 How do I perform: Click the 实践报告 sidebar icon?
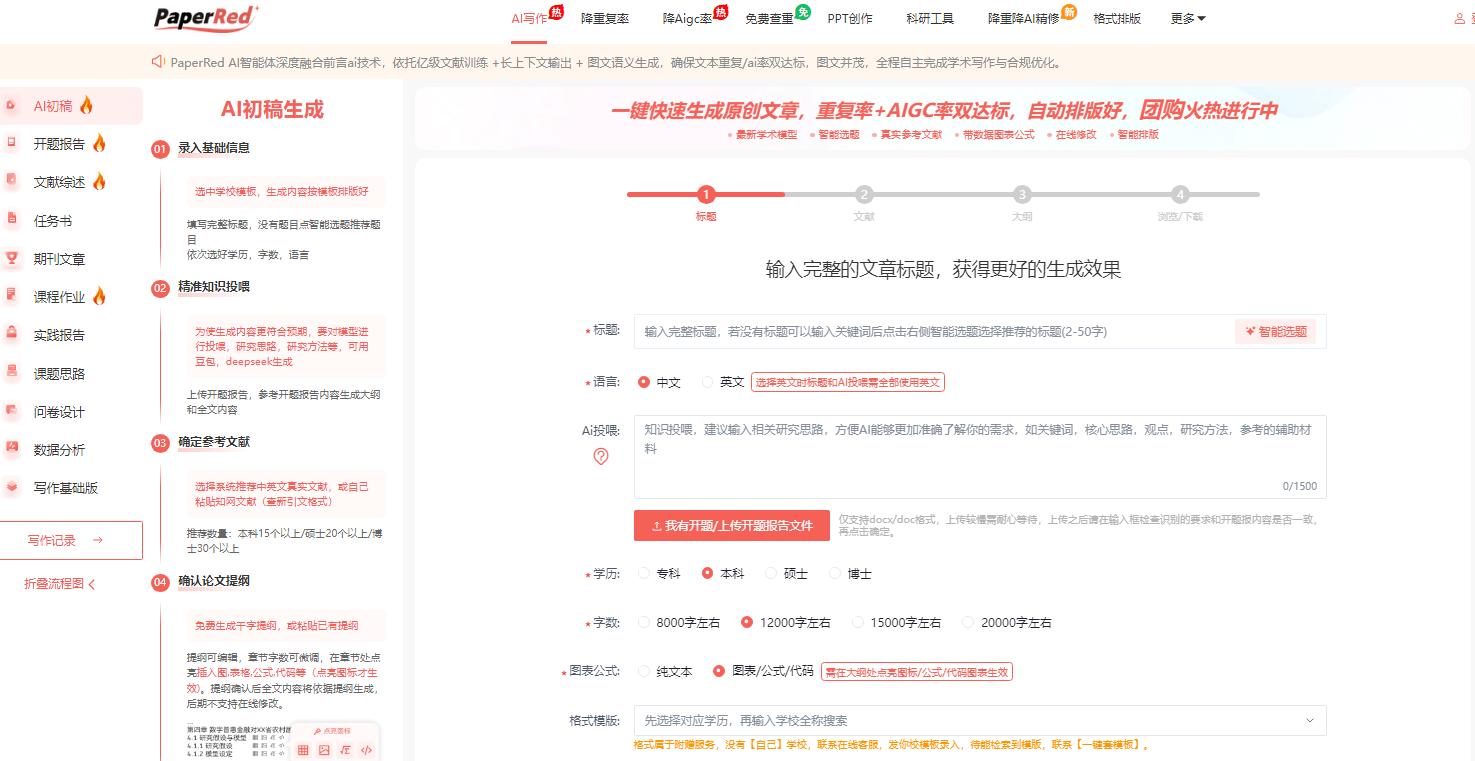tap(12, 334)
